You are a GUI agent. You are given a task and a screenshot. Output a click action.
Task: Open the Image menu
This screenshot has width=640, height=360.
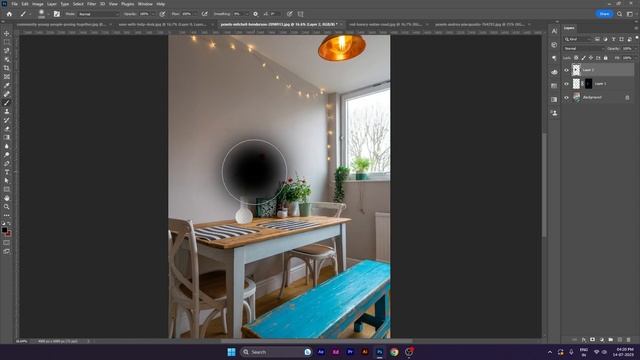point(38,4)
